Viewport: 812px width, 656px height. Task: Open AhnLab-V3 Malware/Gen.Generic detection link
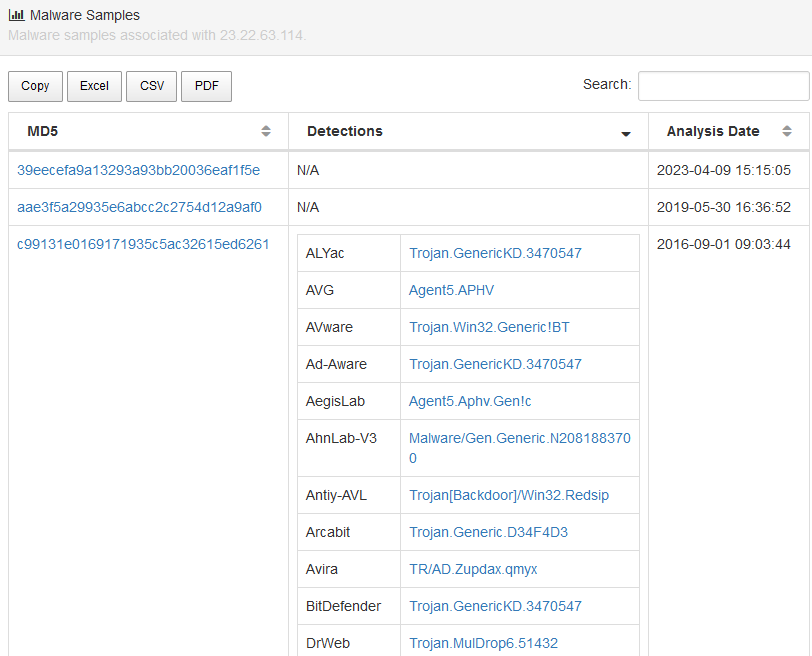[519, 448]
